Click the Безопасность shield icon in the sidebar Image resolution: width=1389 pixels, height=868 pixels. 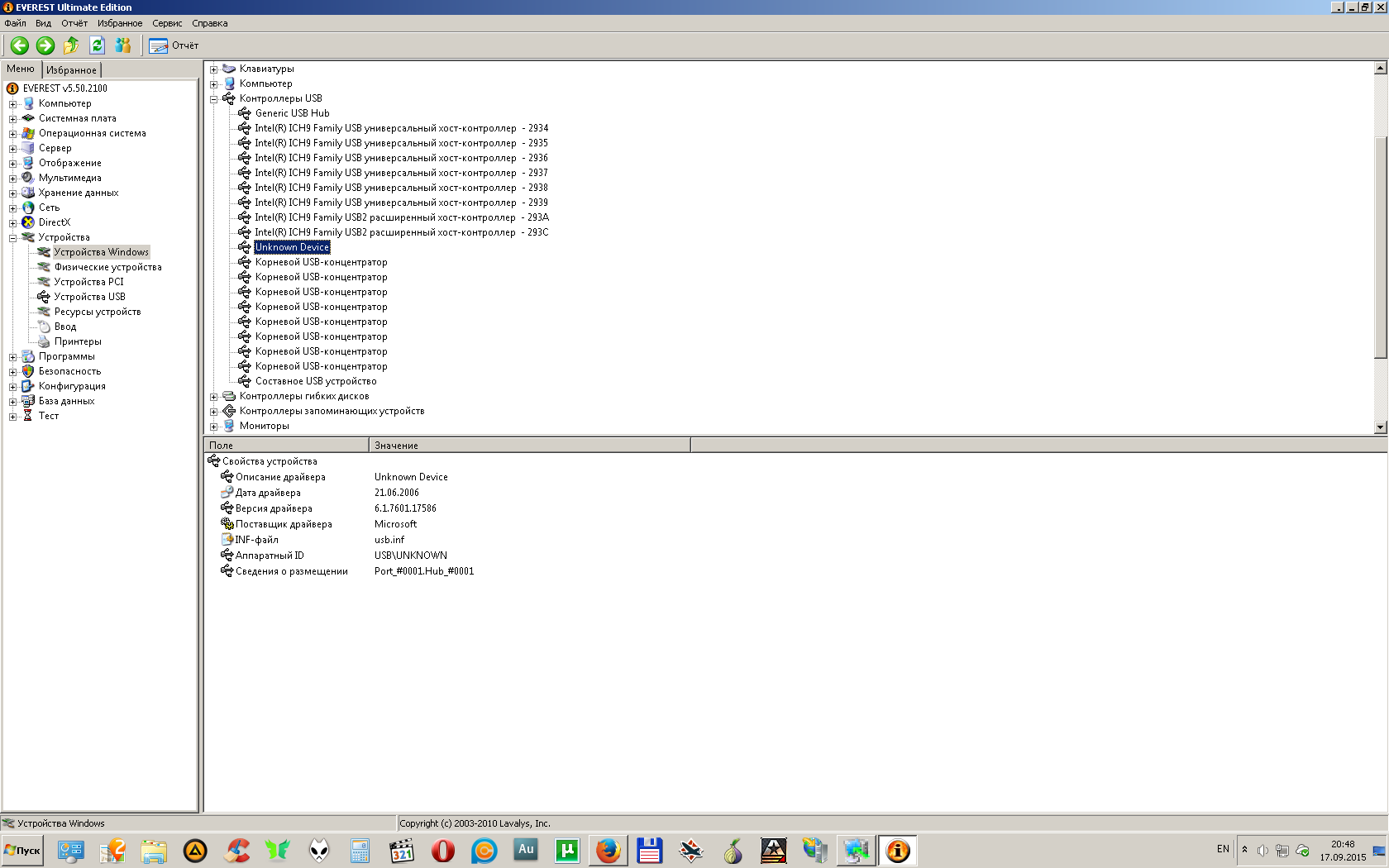click(28, 371)
